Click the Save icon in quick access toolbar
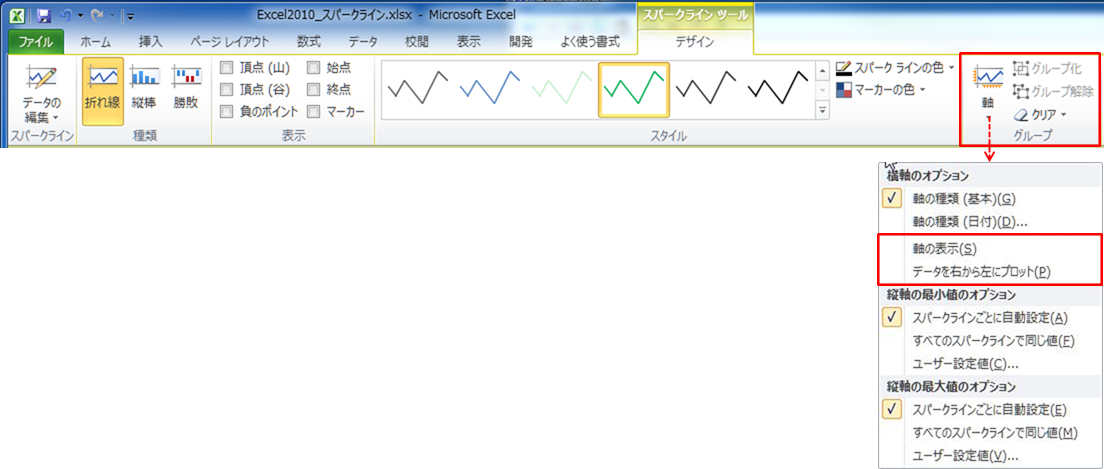The image size is (1104, 469). click(x=43, y=15)
